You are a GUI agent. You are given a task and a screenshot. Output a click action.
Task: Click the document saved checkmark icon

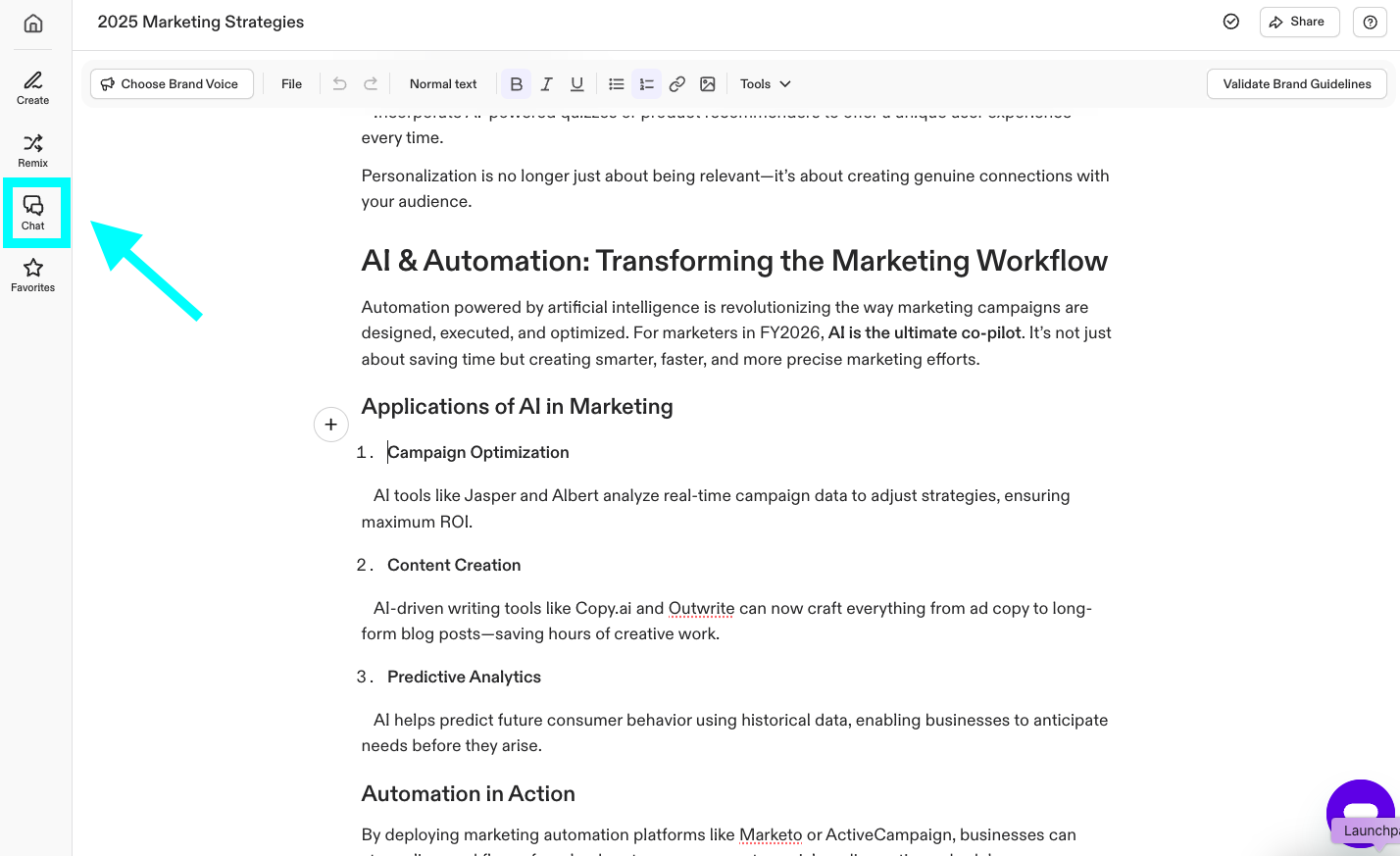(x=1231, y=22)
